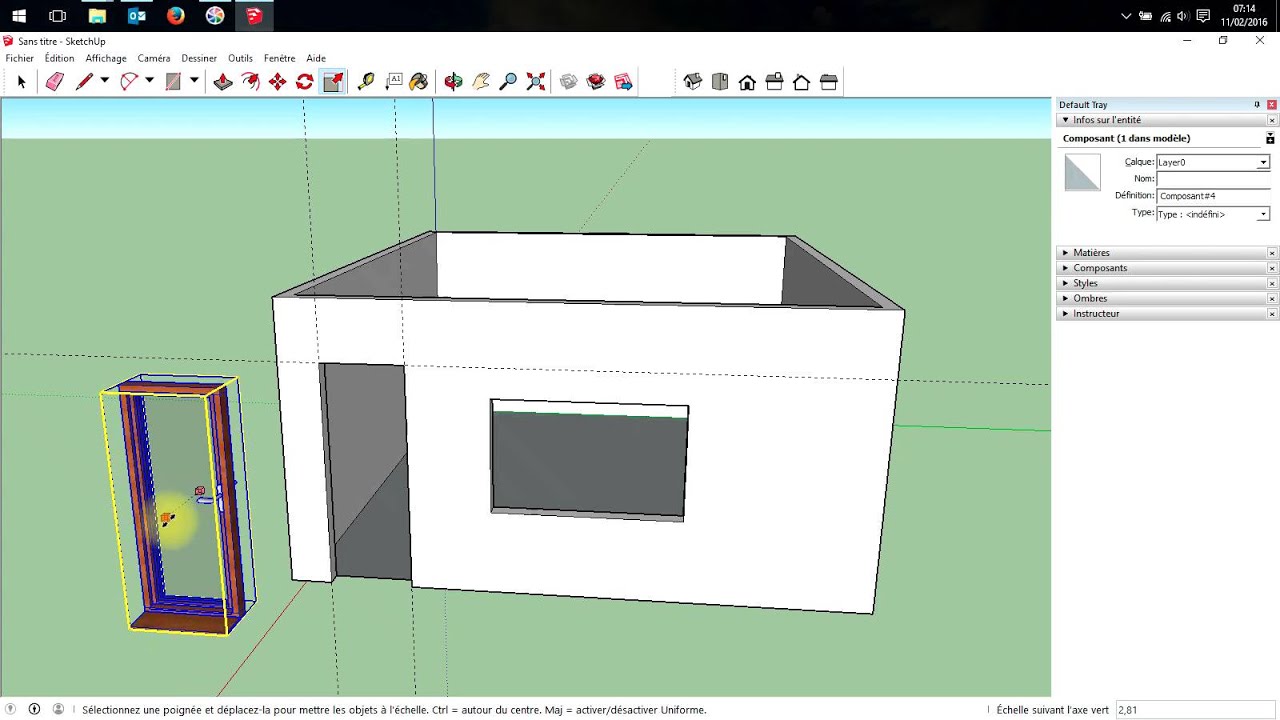Open File Explorer from taskbar
The width and height of the screenshot is (1280, 720).
97,16
